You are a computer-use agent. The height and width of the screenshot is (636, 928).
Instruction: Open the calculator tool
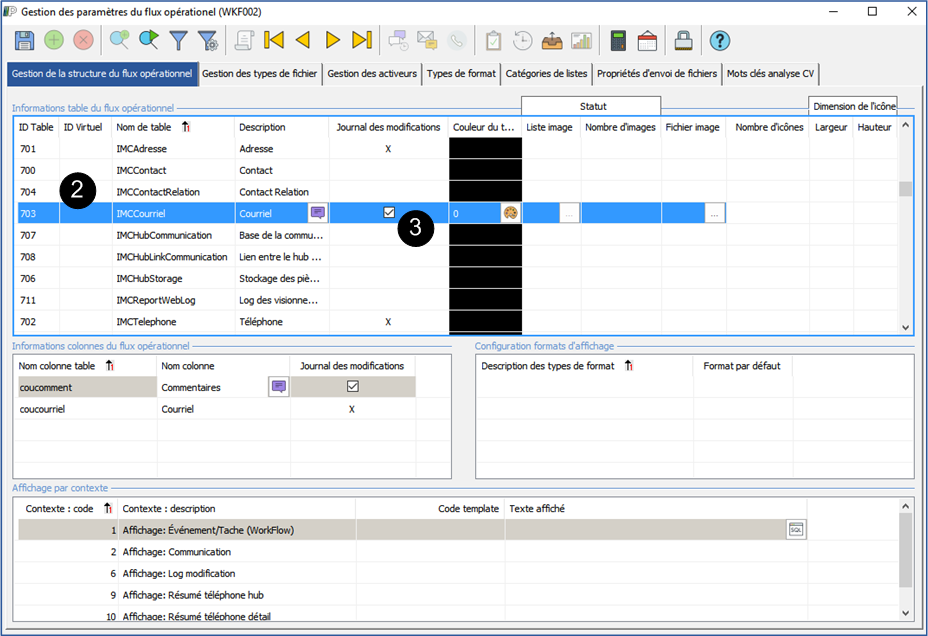coord(618,41)
